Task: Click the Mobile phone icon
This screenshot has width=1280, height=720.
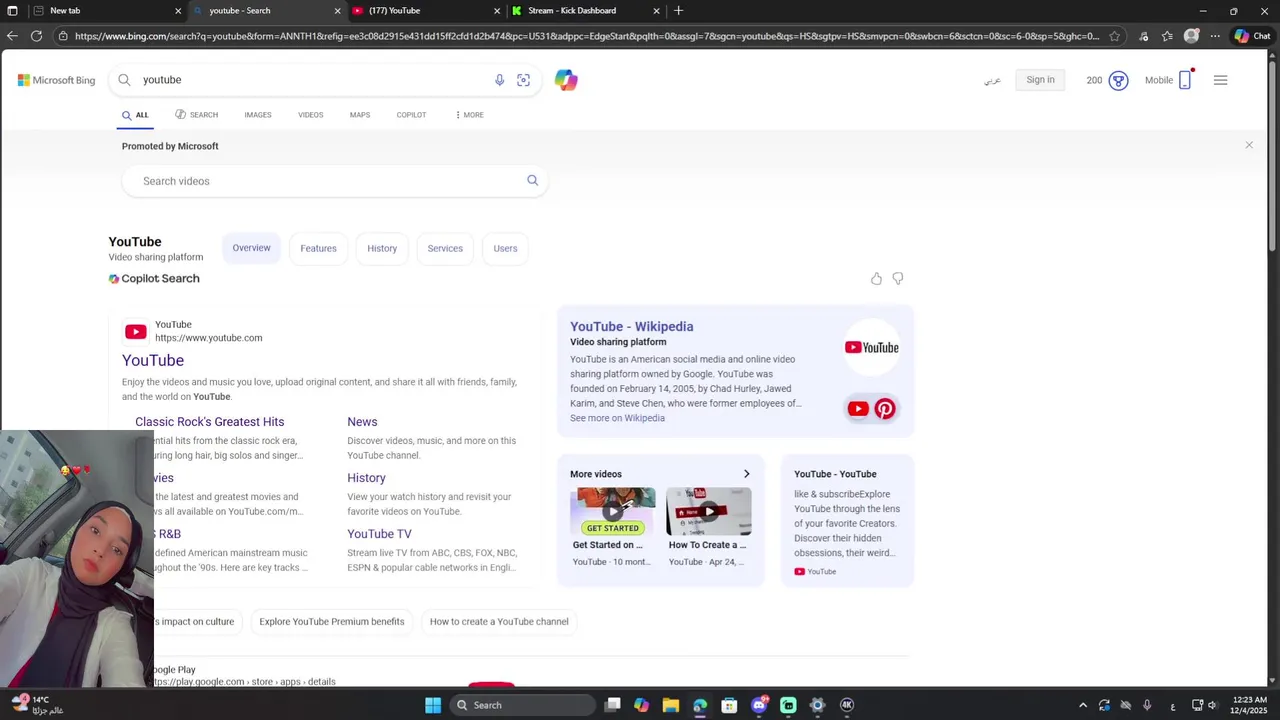Action: pos(1185,80)
